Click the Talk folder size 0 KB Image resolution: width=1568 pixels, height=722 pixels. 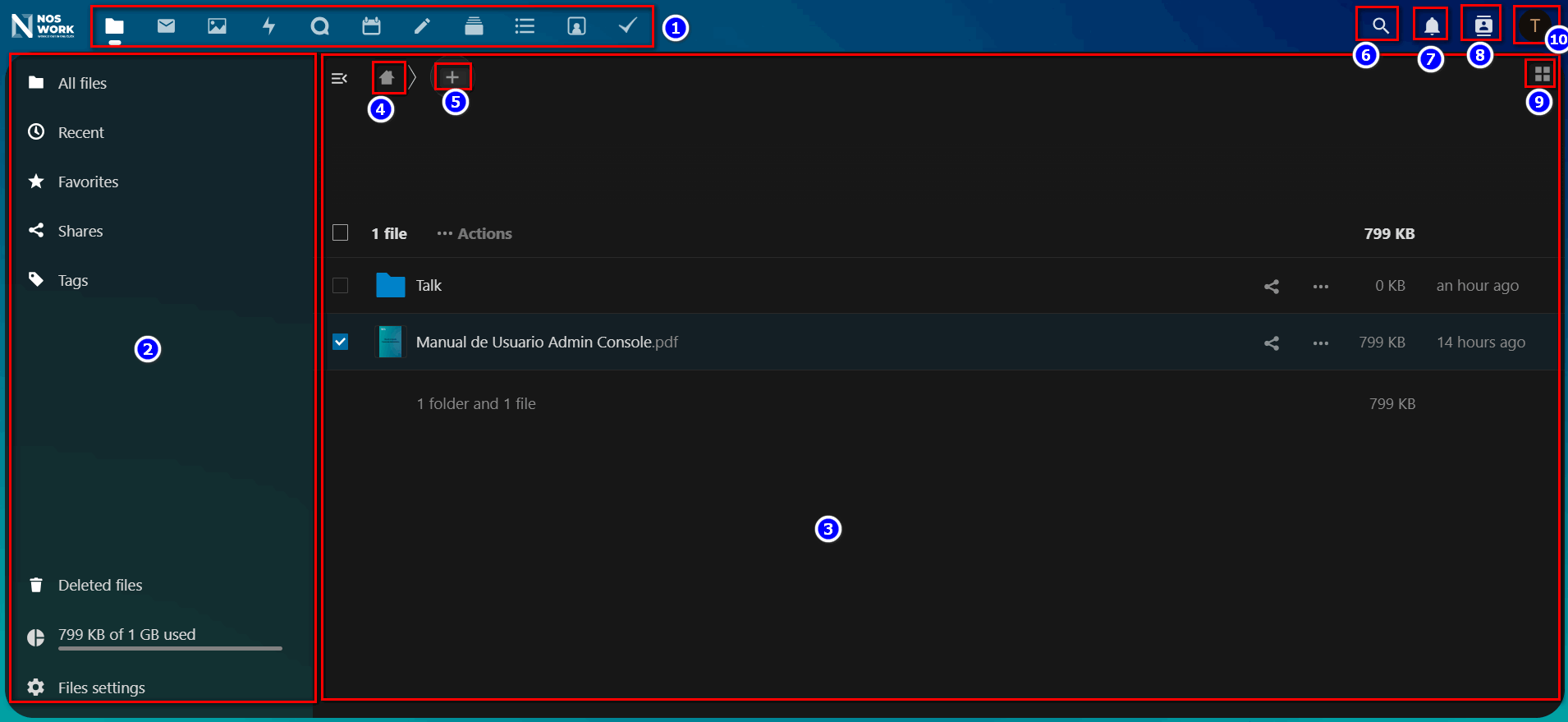[x=1390, y=285]
